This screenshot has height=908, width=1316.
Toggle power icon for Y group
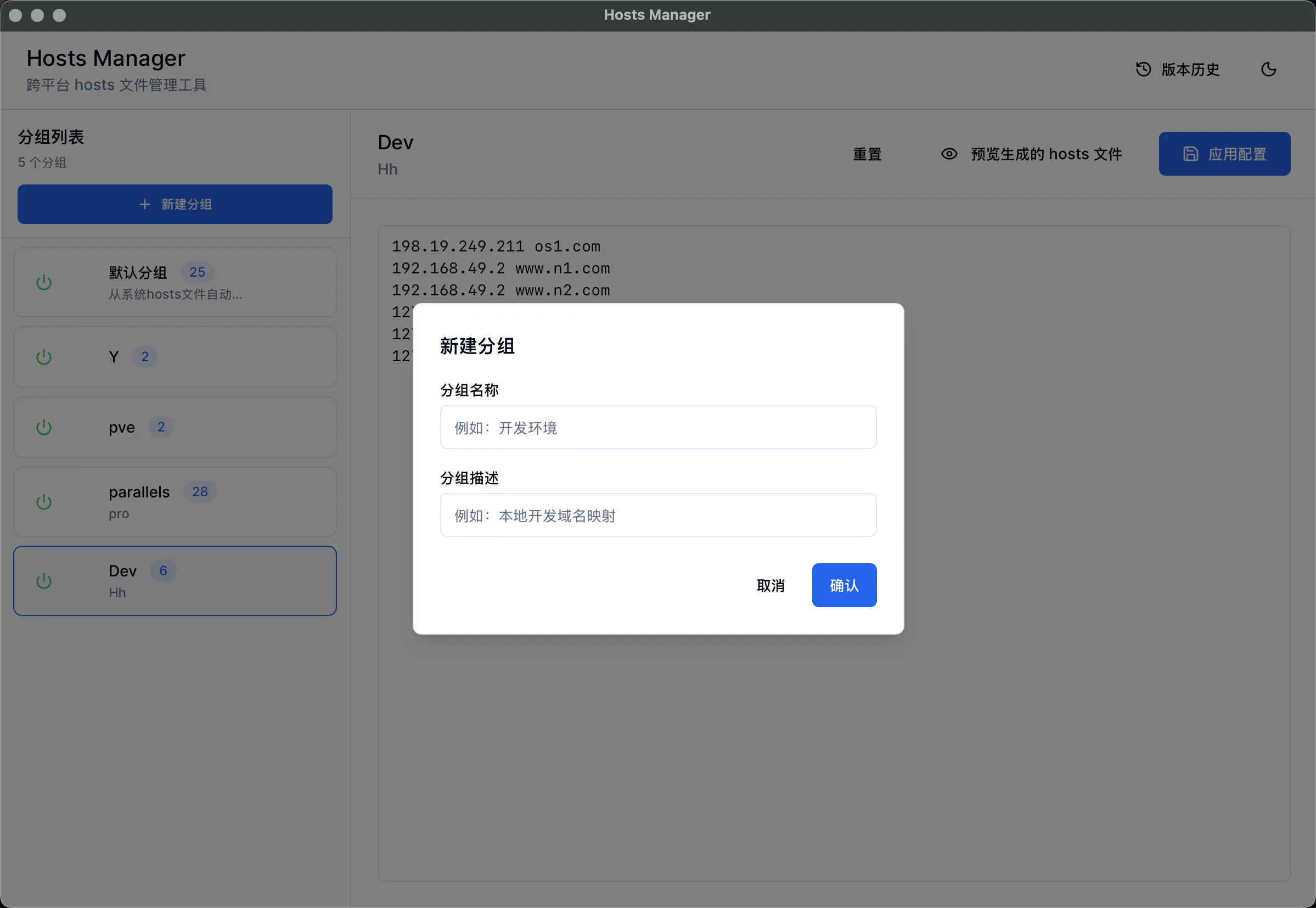point(44,357)
